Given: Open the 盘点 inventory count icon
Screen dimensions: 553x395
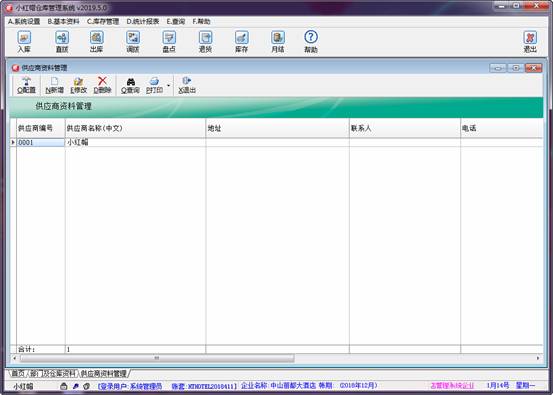Looking at the screenshot, I should [x=169, y=42].
